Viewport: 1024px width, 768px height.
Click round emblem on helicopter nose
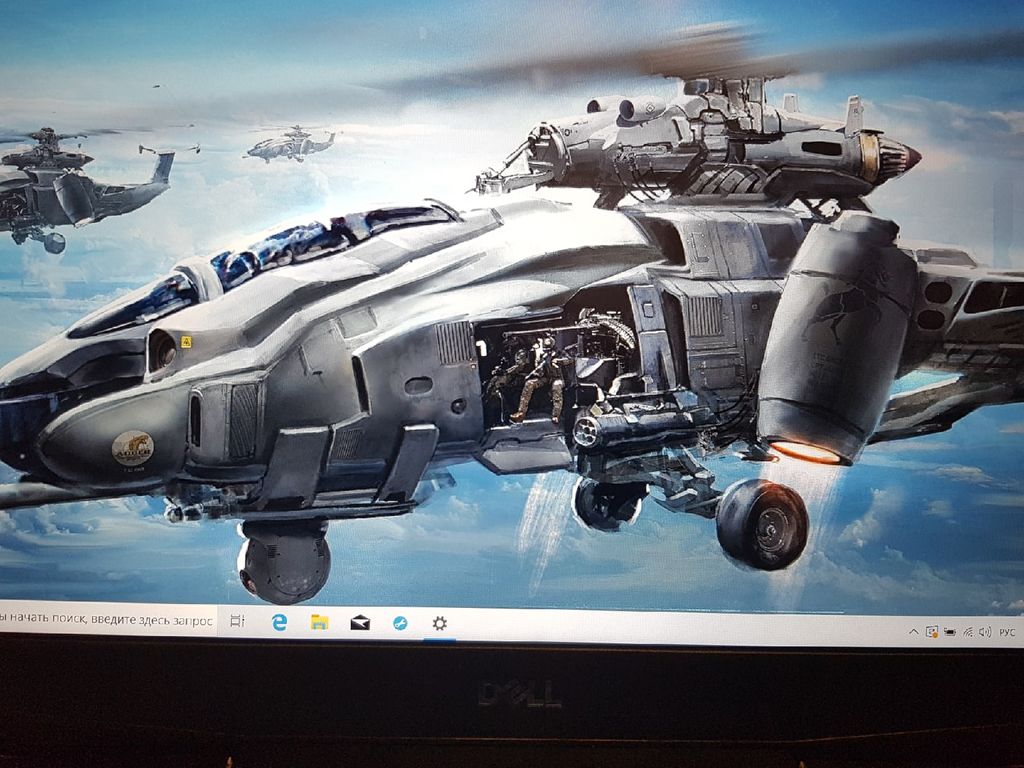132,447
